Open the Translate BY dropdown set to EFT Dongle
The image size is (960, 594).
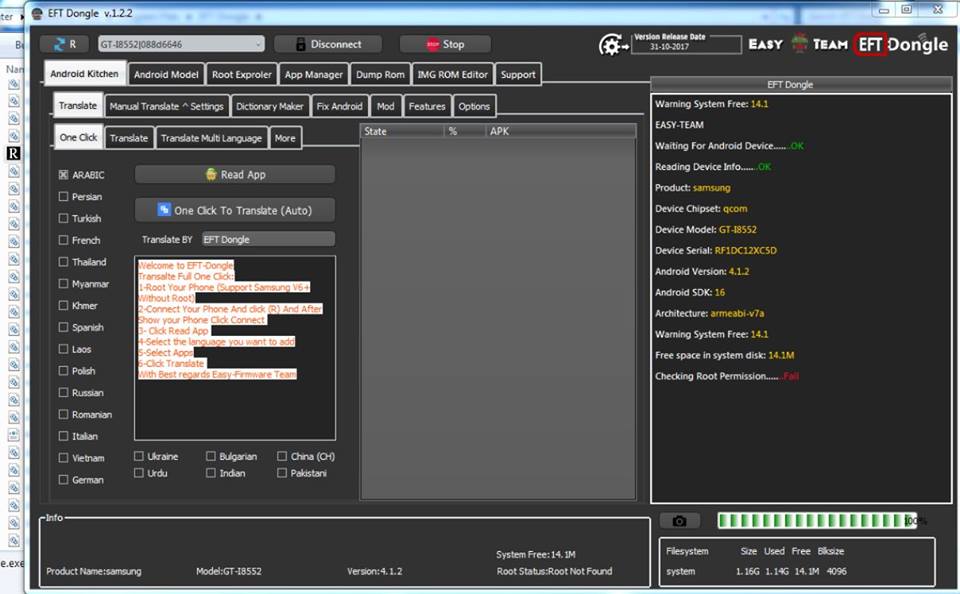[267, 239]
